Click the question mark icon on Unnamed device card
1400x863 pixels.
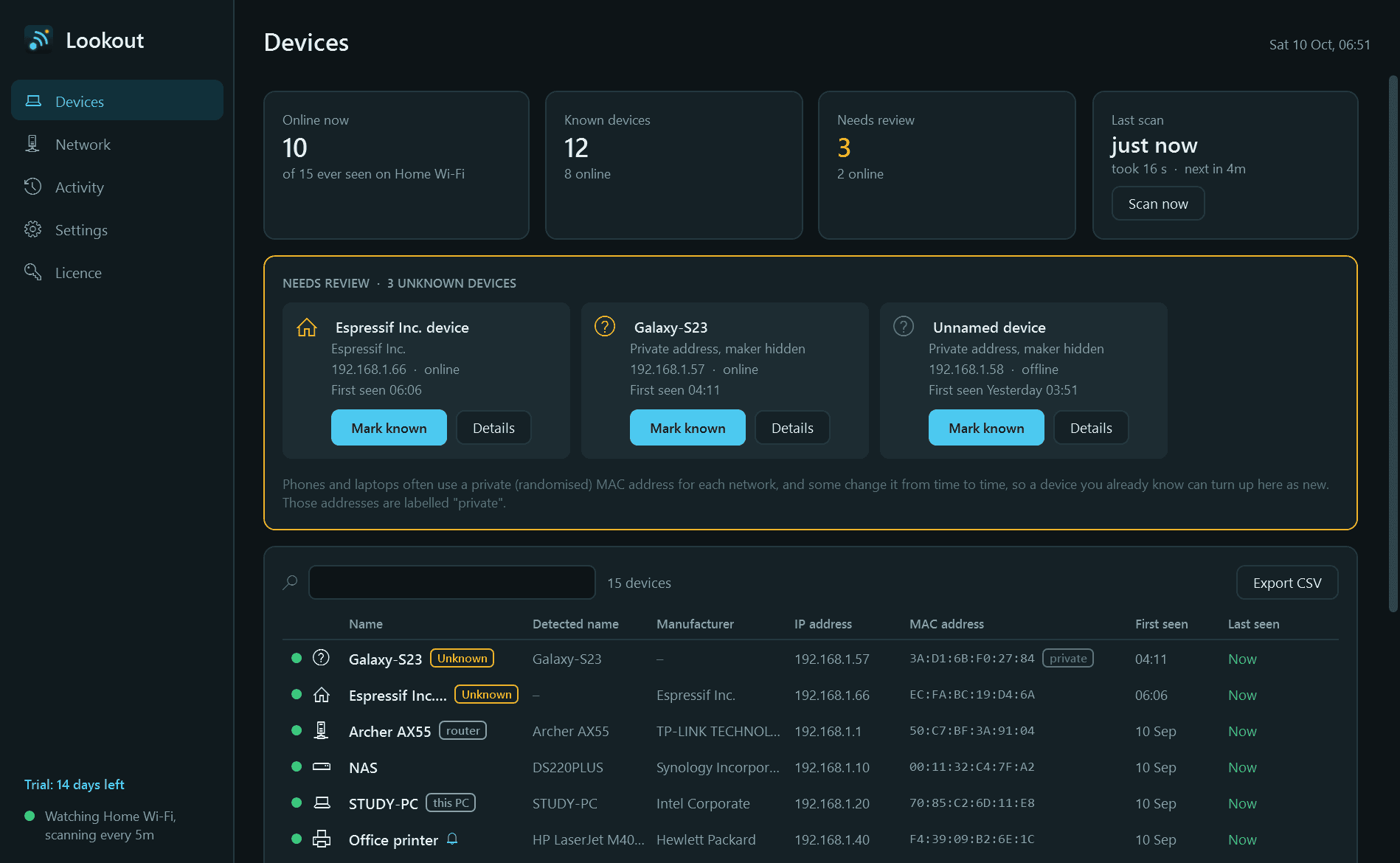point(904,326)
